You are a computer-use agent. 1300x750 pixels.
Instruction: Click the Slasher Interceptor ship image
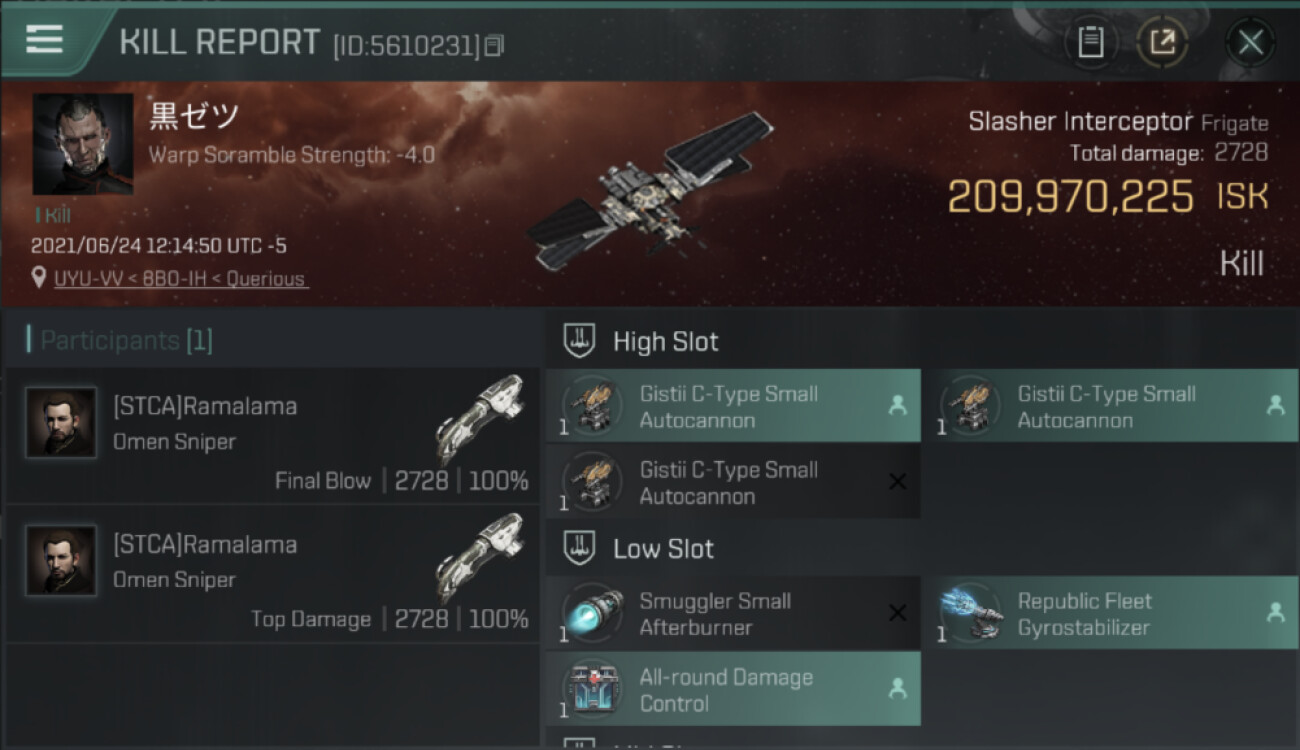650,192
